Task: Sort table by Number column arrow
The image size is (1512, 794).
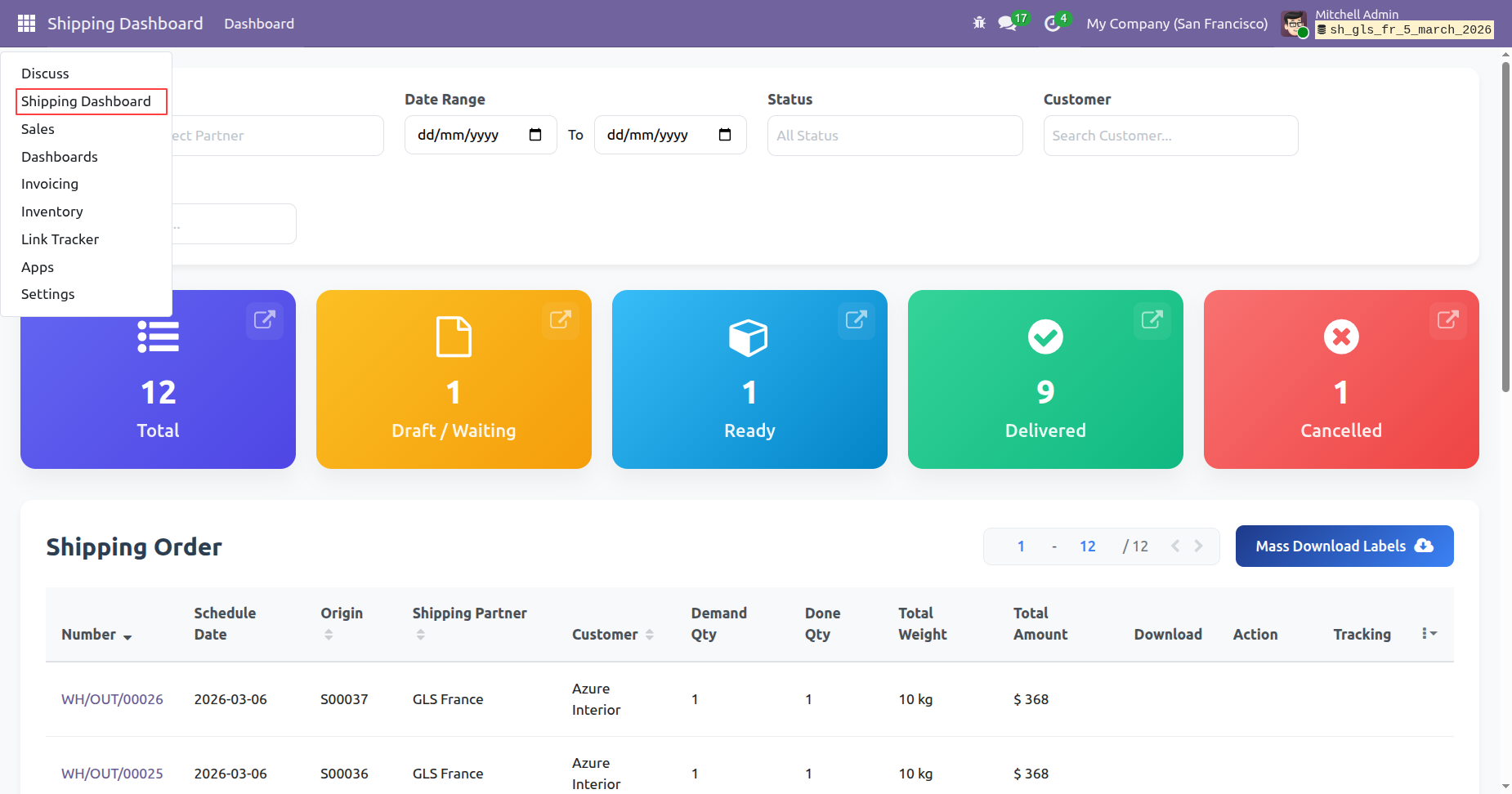Action: pos(127,636)
